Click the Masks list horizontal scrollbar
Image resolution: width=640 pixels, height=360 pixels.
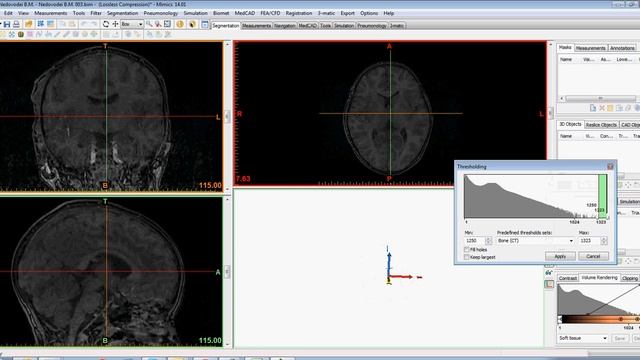(599, 98)
